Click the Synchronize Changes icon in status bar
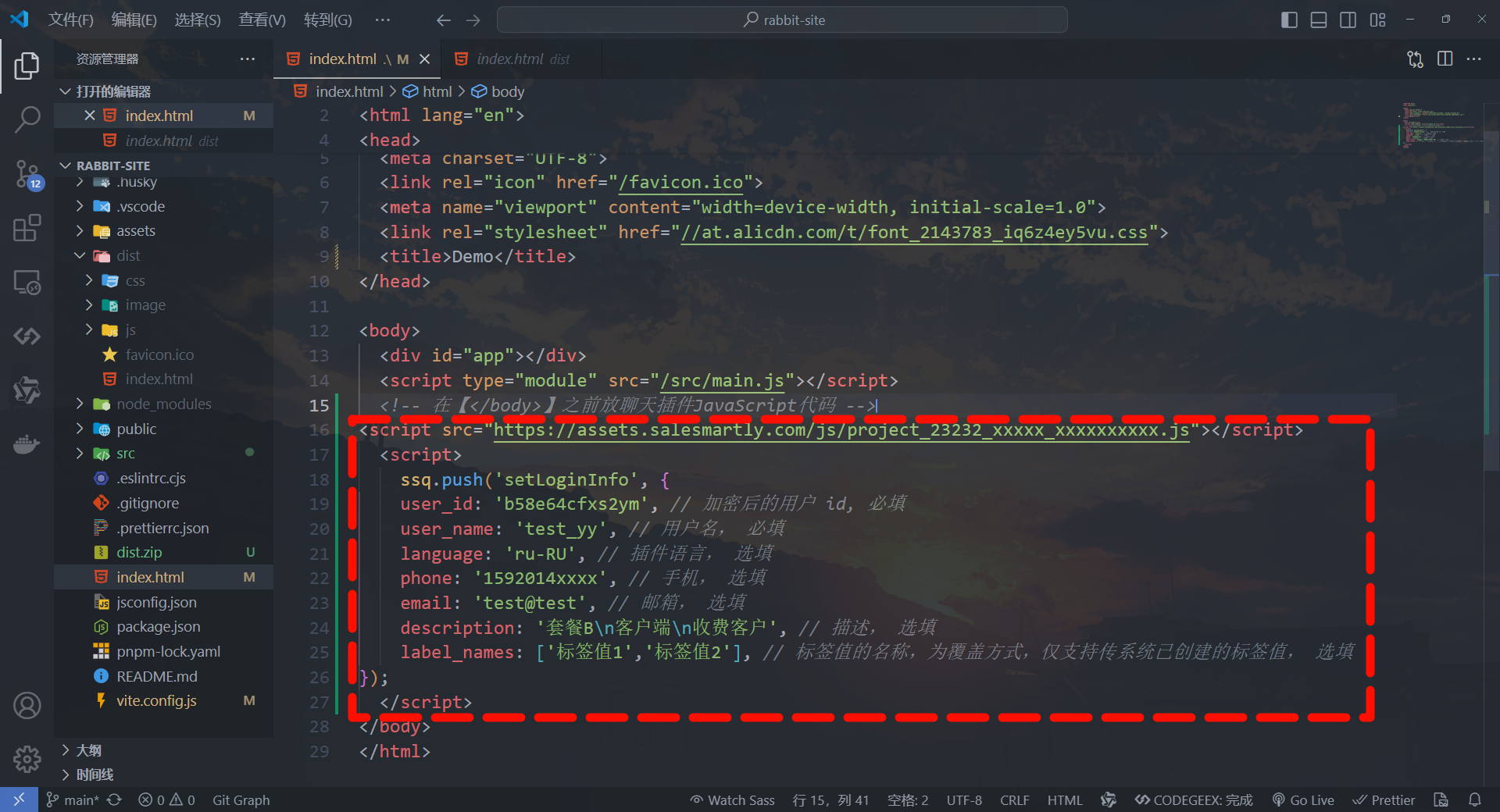Screen dimensions: 1500x812 point(115,800)
